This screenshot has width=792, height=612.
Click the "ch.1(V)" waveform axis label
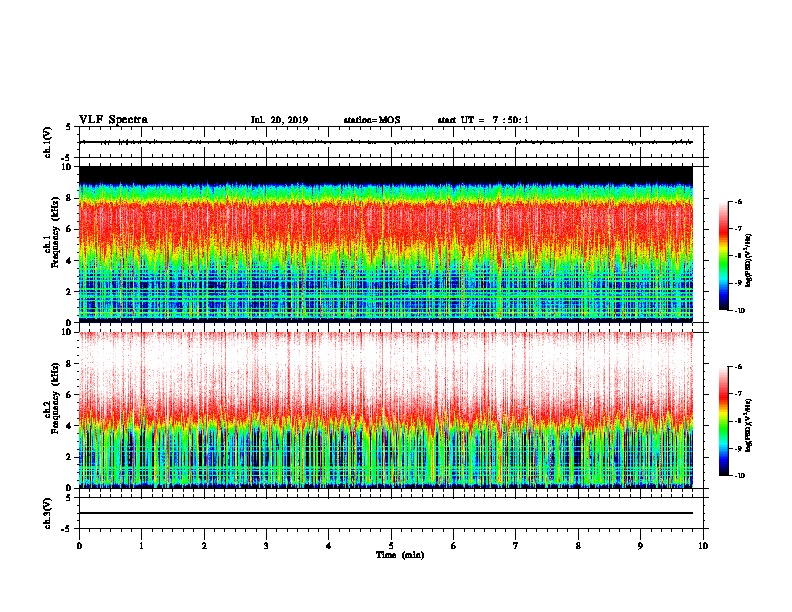tap(48, 142)
